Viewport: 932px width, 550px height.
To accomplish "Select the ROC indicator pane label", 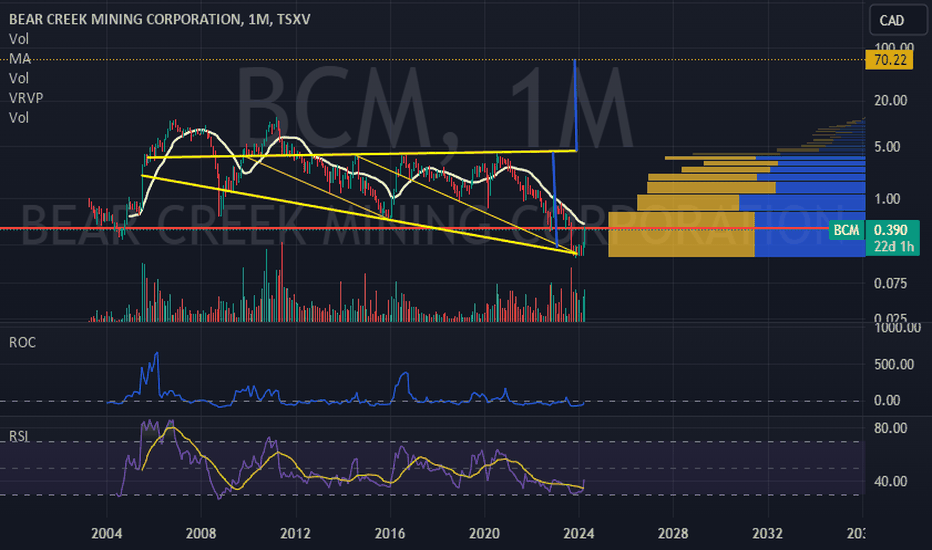I will (x=22, y=342).
